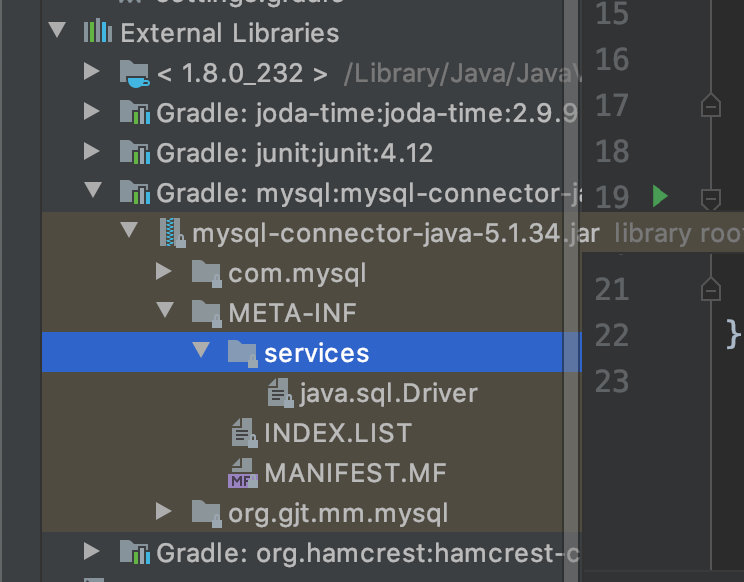Image resolution: width=744 pixels, height=582 pixels.
Task: Click the jar archive icon for mysql-connector-java
Action: tap(172, 232)
